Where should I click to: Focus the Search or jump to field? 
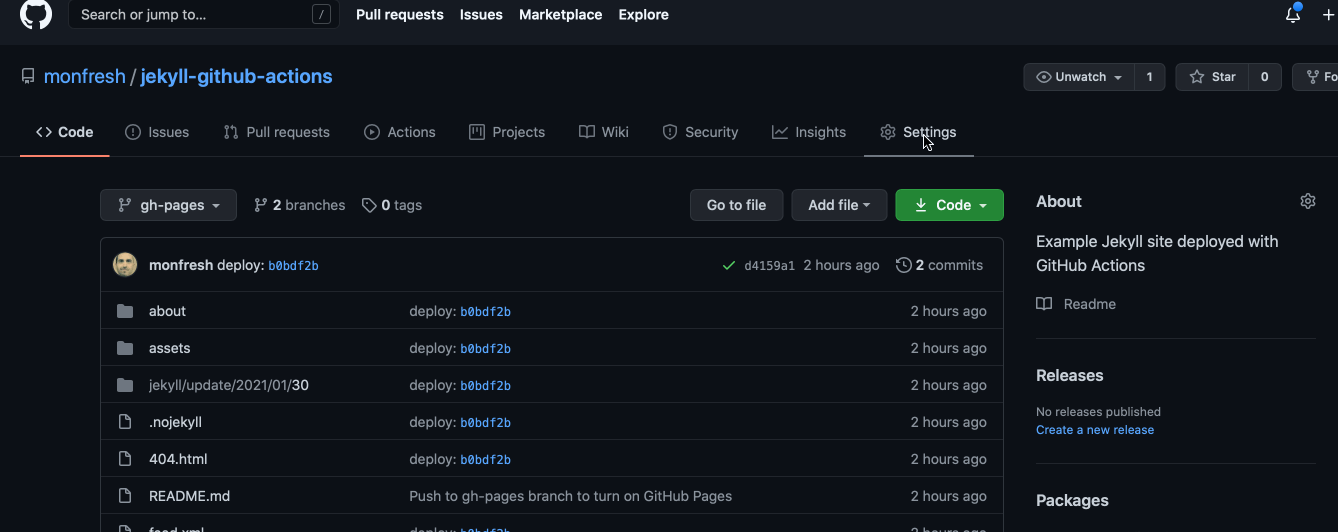(195, 15)
